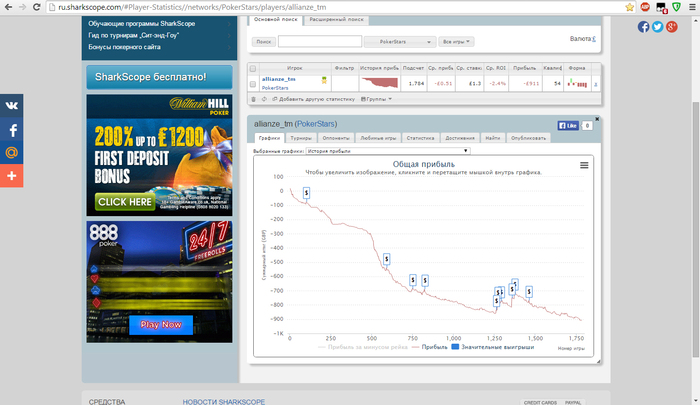The height and width of the screenshot is (405, 700).
Task: Click the first $ marker near game 100
Action: (306, 193)
